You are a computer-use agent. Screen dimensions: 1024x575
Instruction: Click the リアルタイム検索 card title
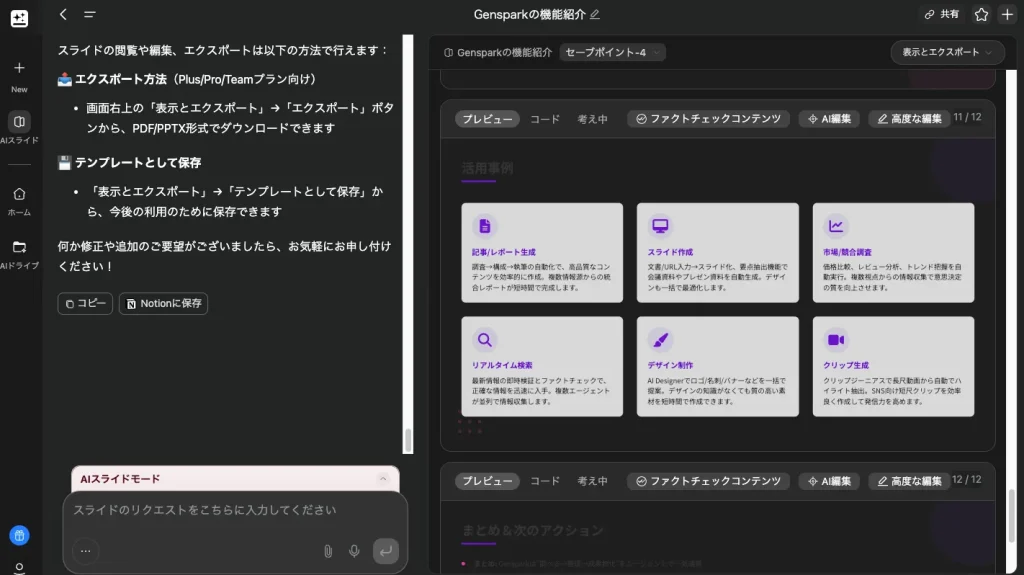(502, 365)
